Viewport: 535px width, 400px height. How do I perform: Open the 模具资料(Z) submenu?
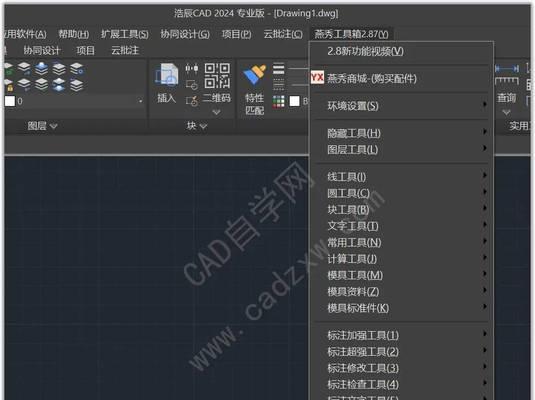[401, 291]
